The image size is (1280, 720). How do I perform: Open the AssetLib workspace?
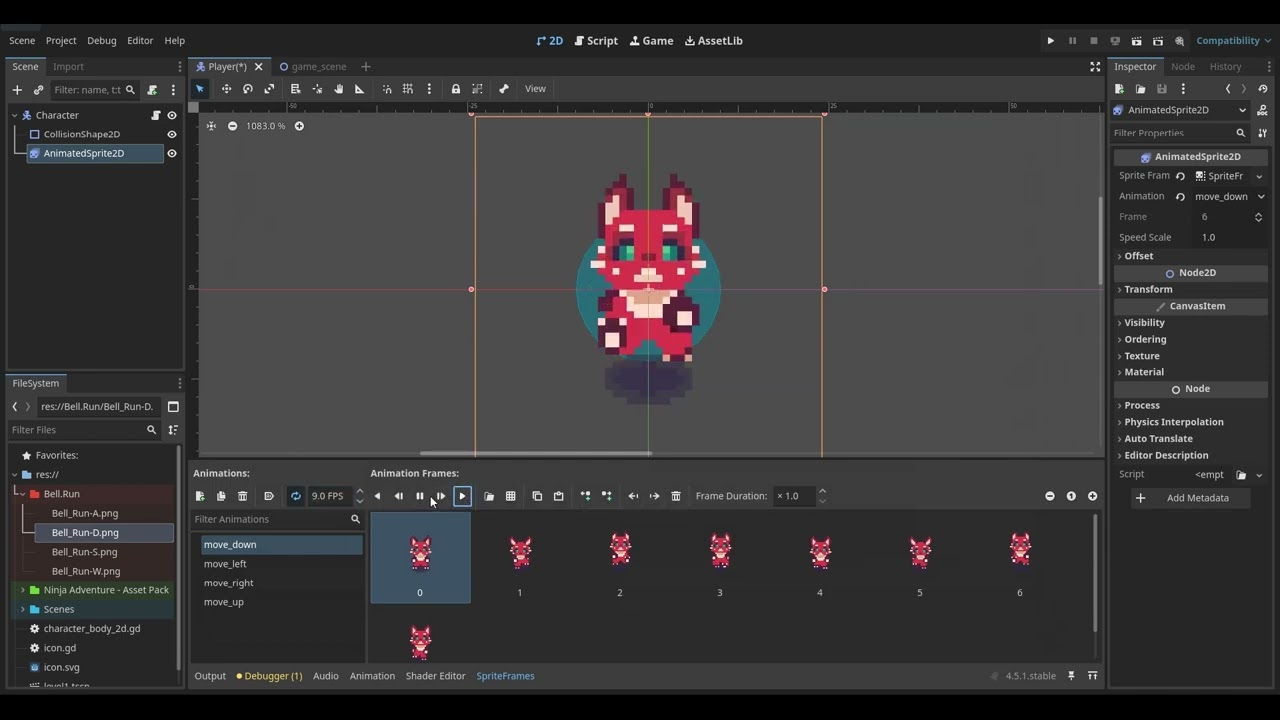pos(714,41)
